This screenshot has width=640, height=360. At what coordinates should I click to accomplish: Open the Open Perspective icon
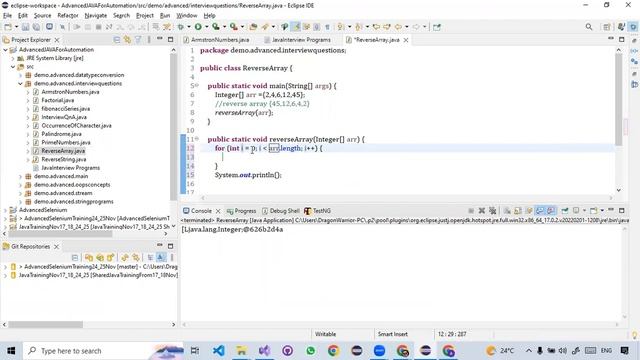[x=607, y=27]
